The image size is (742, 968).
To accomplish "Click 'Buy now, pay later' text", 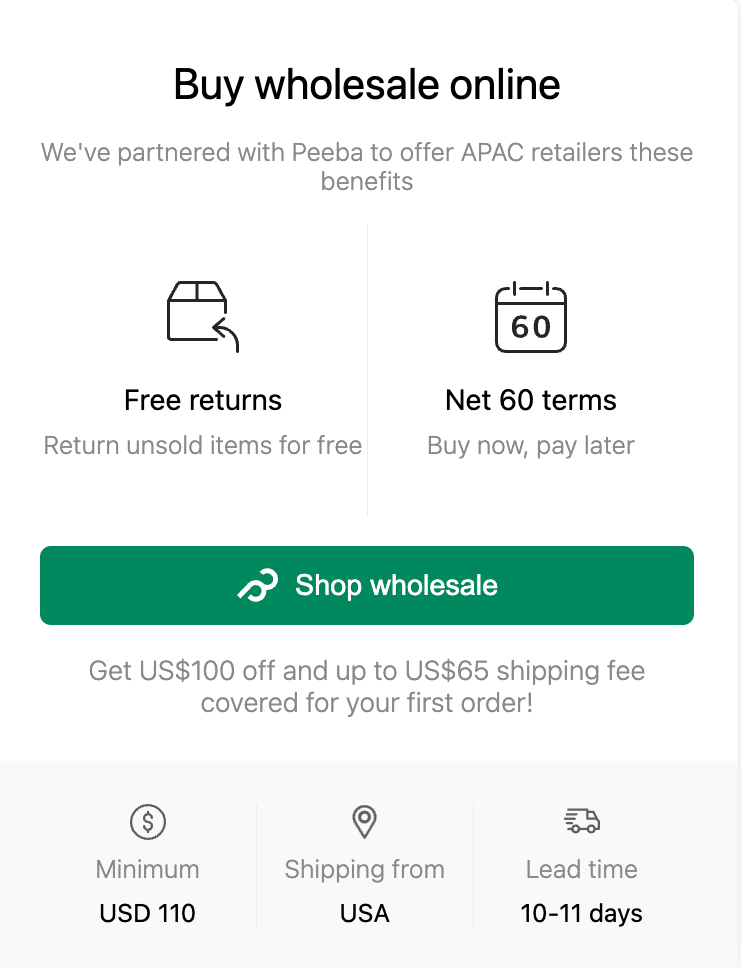I will click(531, 446).
